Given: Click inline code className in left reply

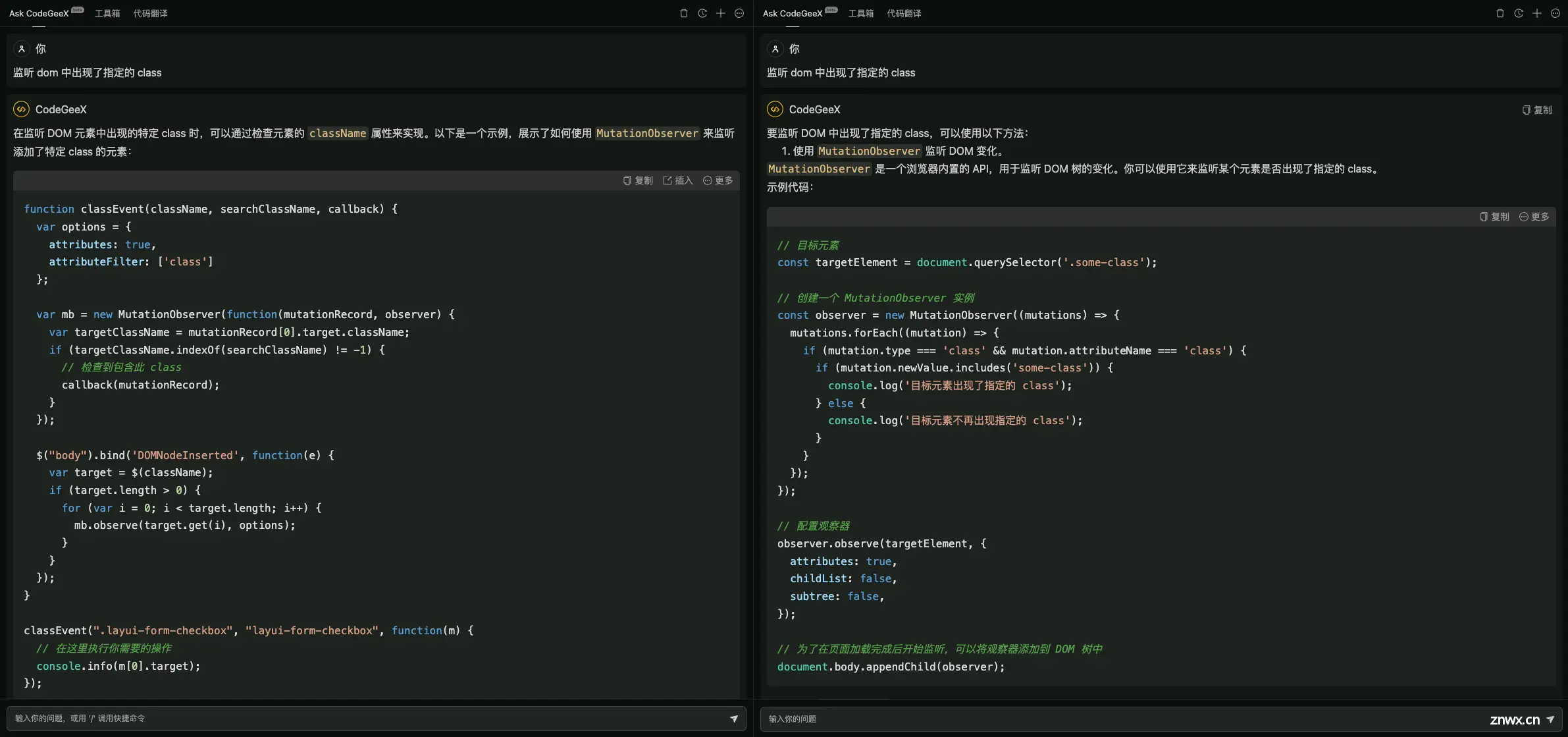Looking at the screenshot, I should point(338,133).
